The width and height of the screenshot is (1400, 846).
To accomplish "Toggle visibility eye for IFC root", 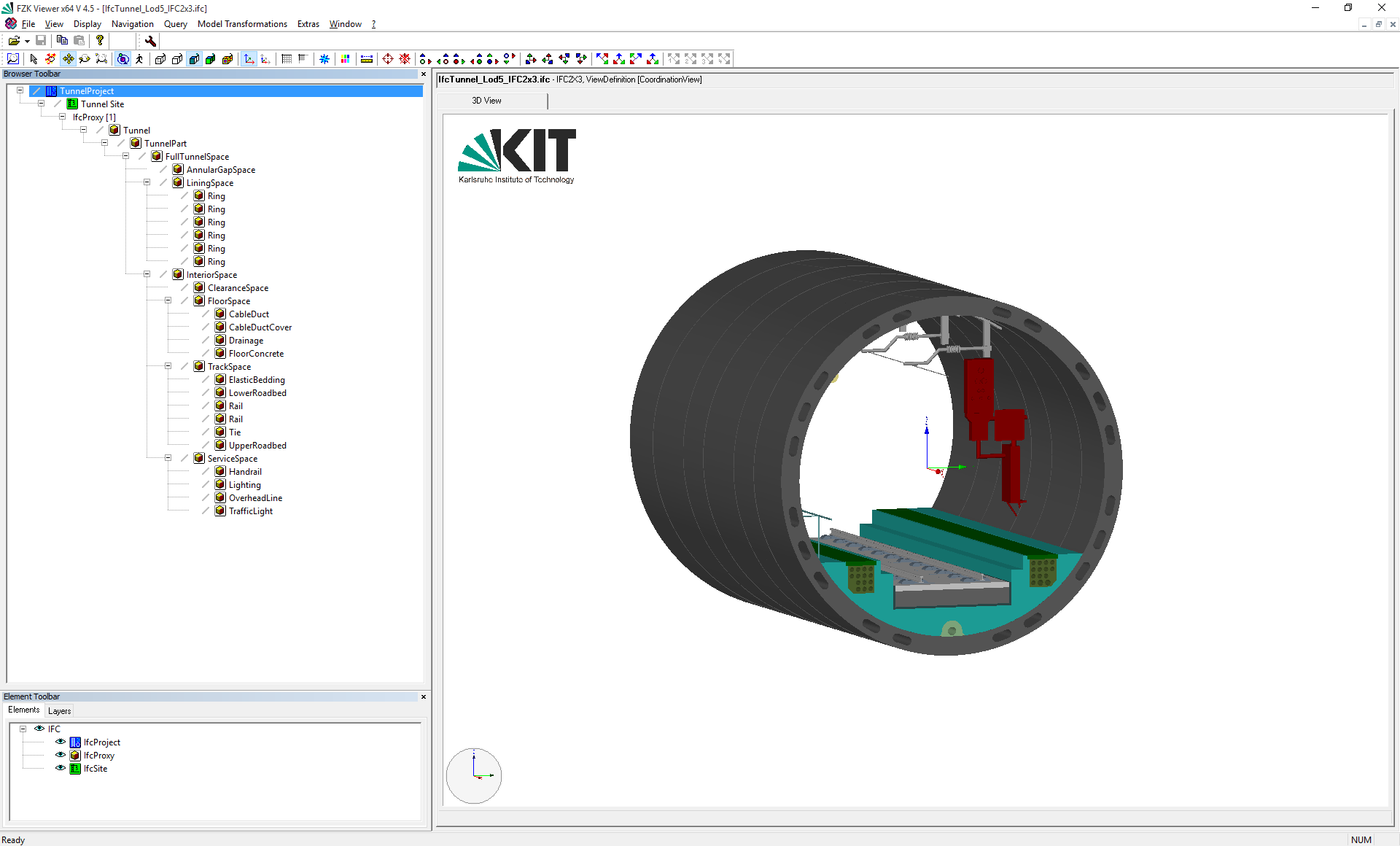I will [x=39, y=729].
